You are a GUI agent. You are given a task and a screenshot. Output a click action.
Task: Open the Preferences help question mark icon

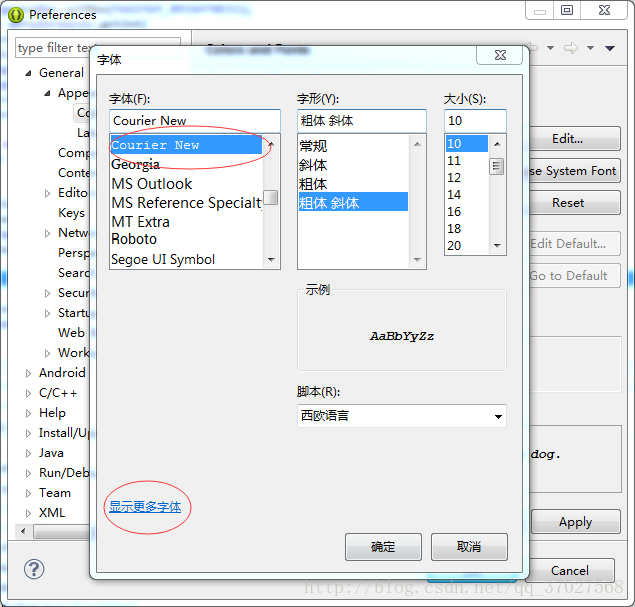(x=34, y=569)
